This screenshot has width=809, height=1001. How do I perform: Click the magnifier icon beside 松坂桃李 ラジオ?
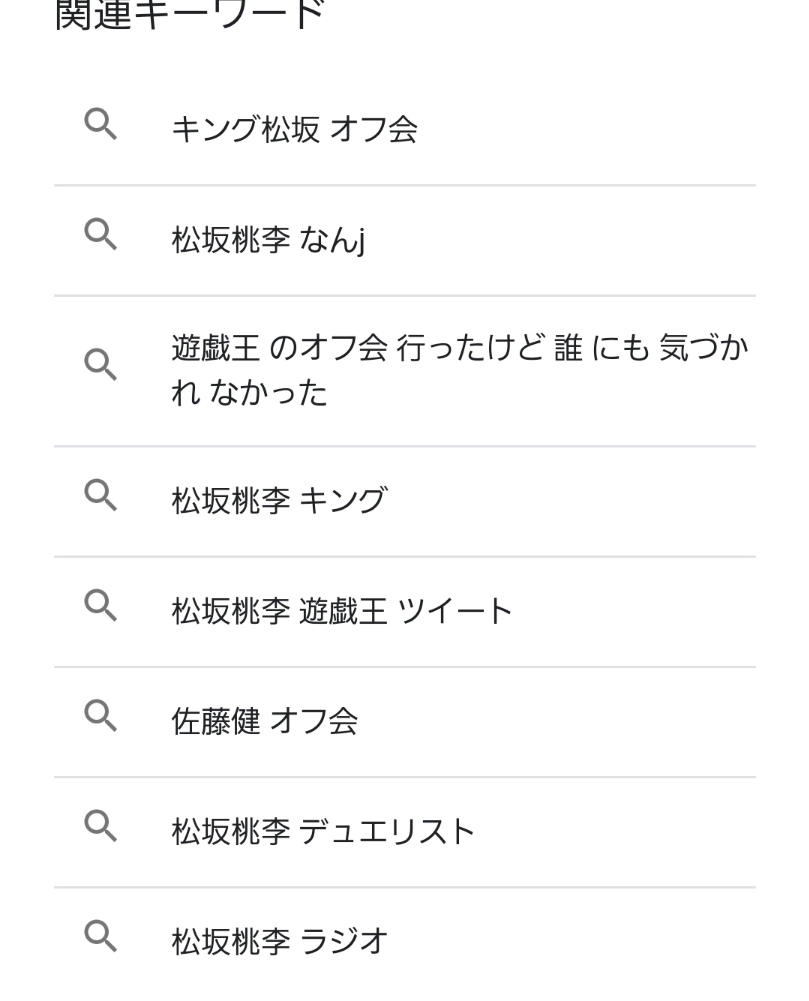coord(100,937)
